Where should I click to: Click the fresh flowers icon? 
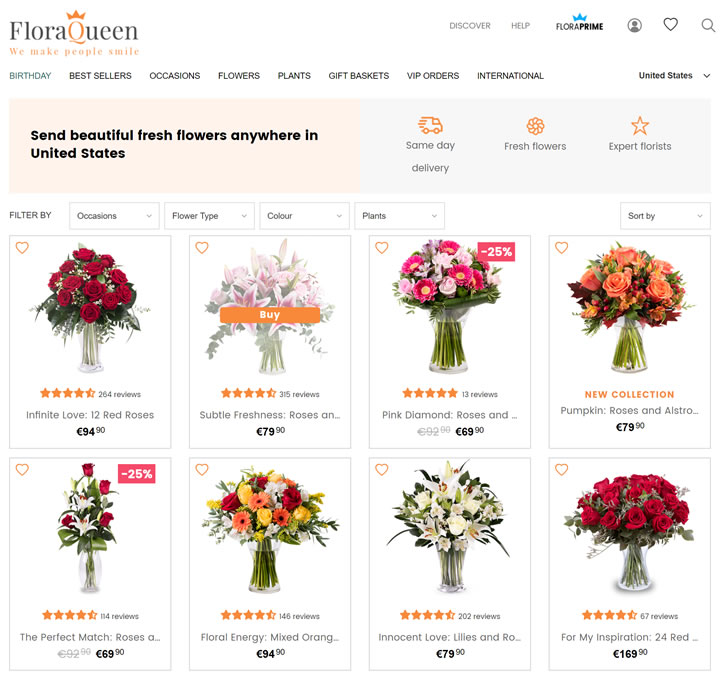[535, 126]
